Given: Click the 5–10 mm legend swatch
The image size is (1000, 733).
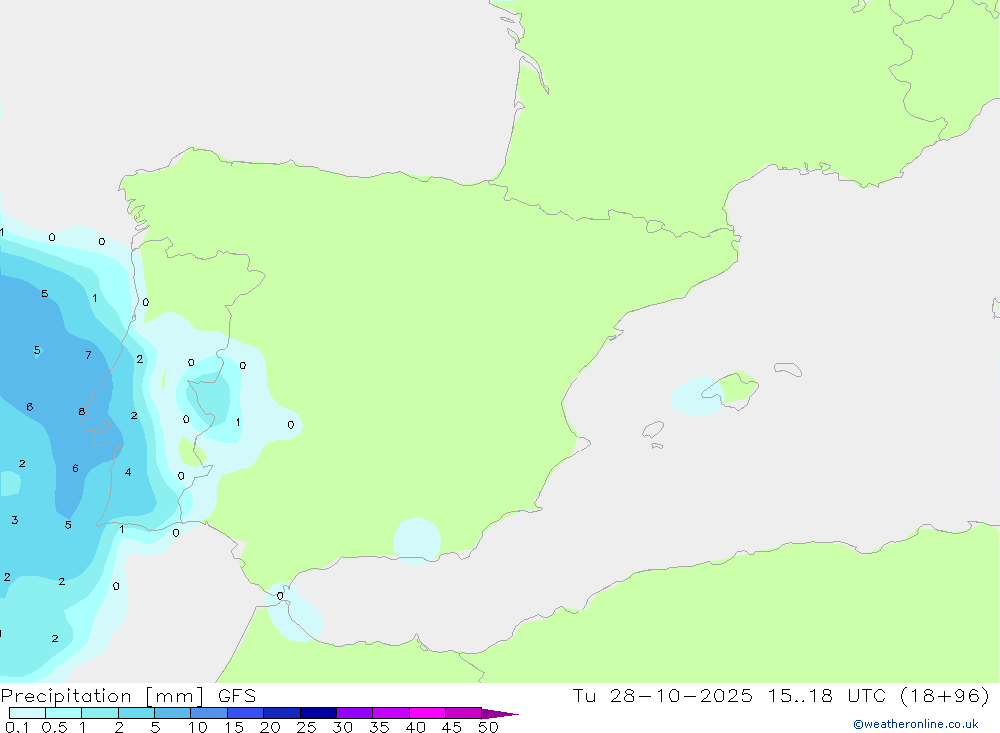Looking at the screenshot, I should [173, 713].
